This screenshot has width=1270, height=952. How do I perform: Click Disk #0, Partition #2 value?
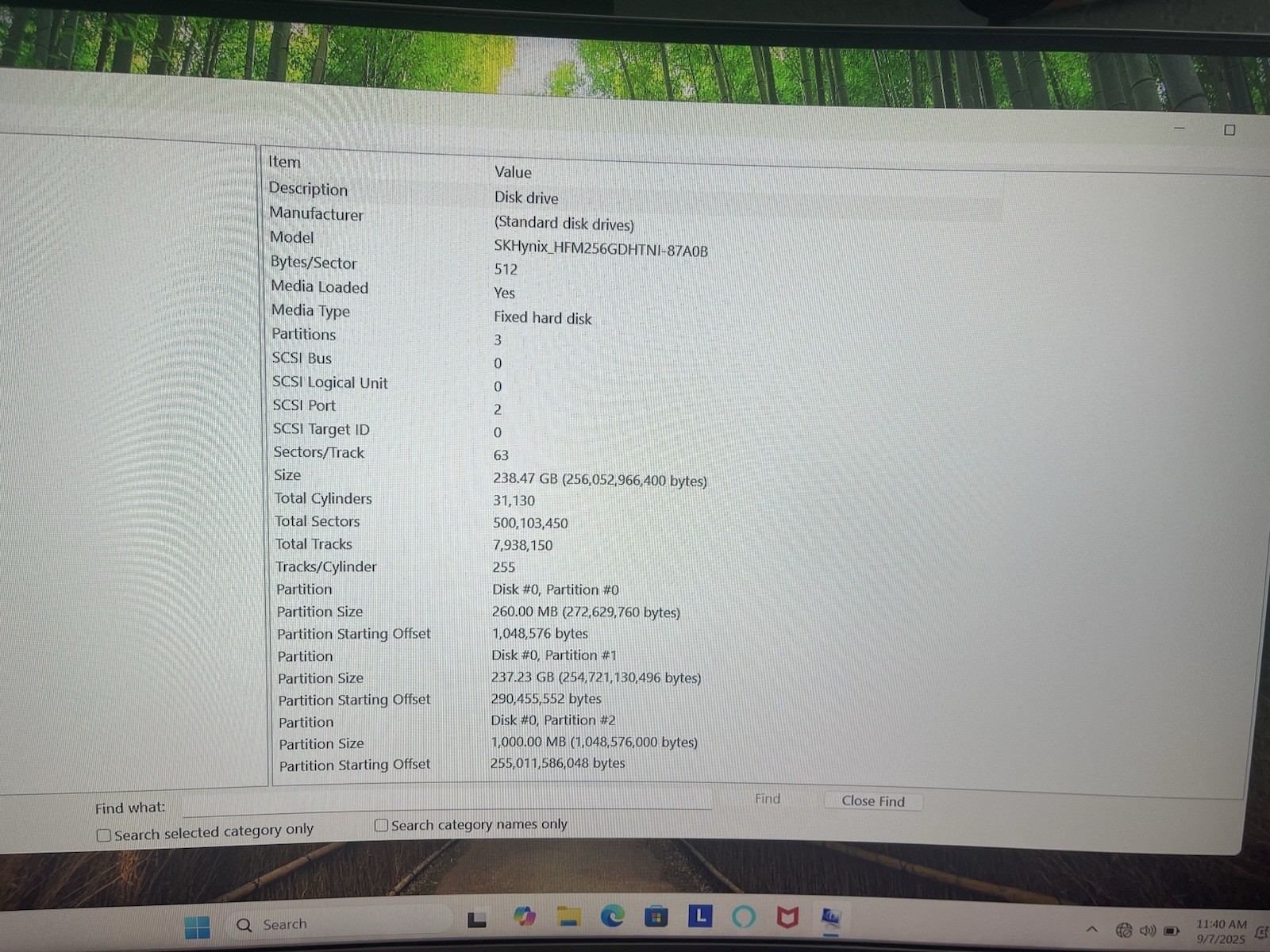553,720
